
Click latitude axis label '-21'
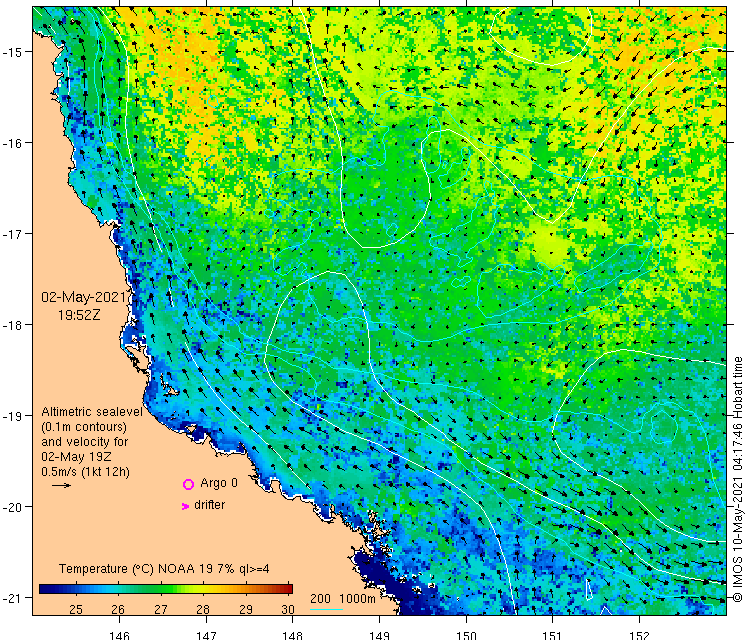point(12,597)
